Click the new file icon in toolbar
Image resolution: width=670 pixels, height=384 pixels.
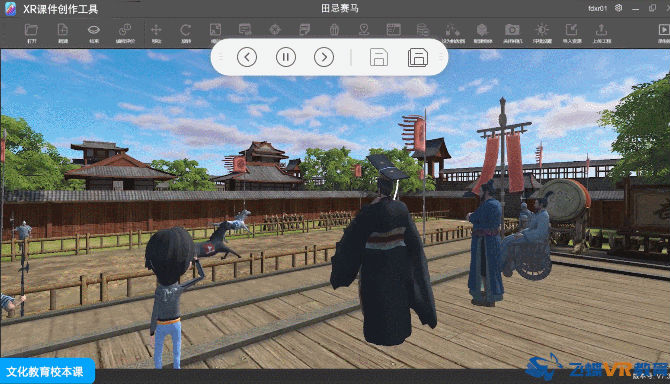click(x=62, y=30)
